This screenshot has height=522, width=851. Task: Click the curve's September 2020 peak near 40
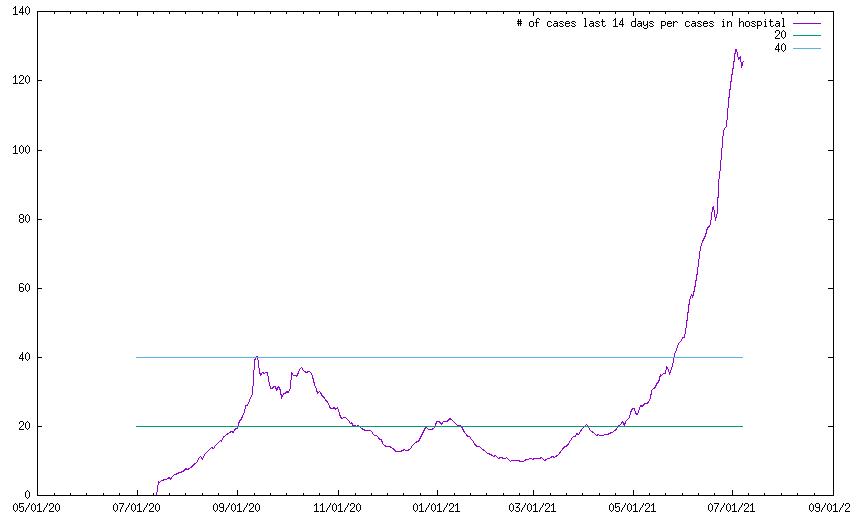pyautogui.click(x=257, y=357)
